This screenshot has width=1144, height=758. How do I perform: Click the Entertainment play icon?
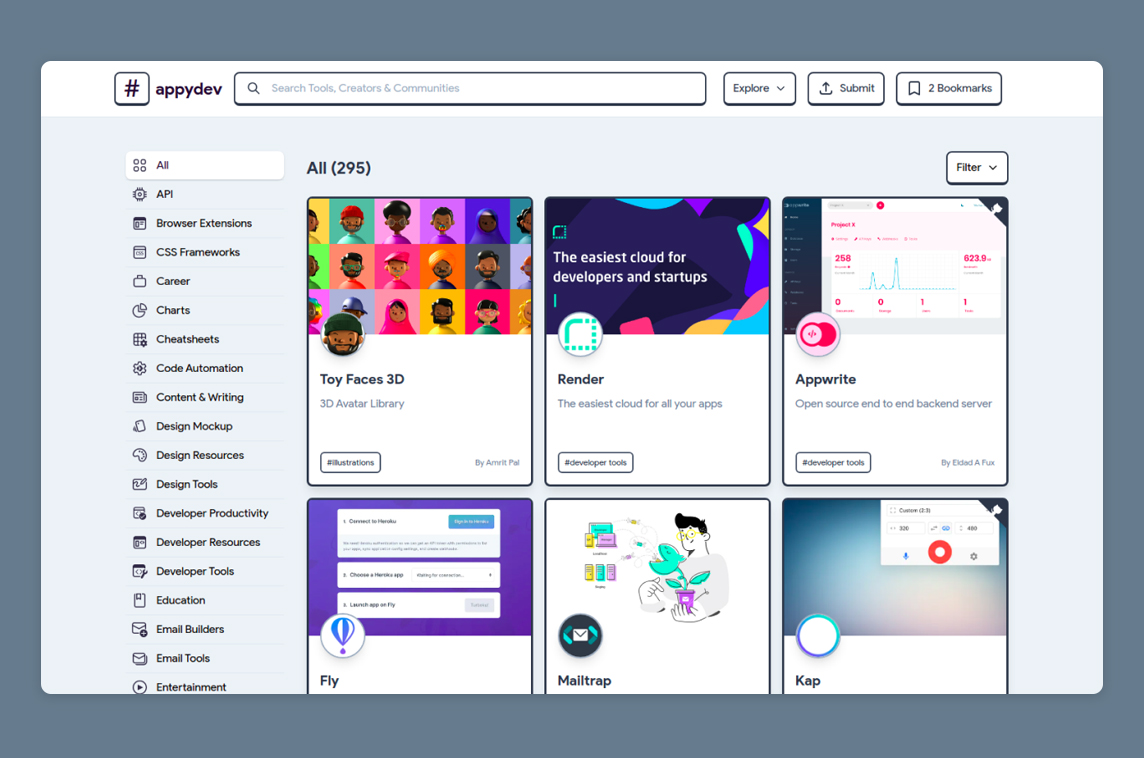pyautogui.click(x=139, y=687)
